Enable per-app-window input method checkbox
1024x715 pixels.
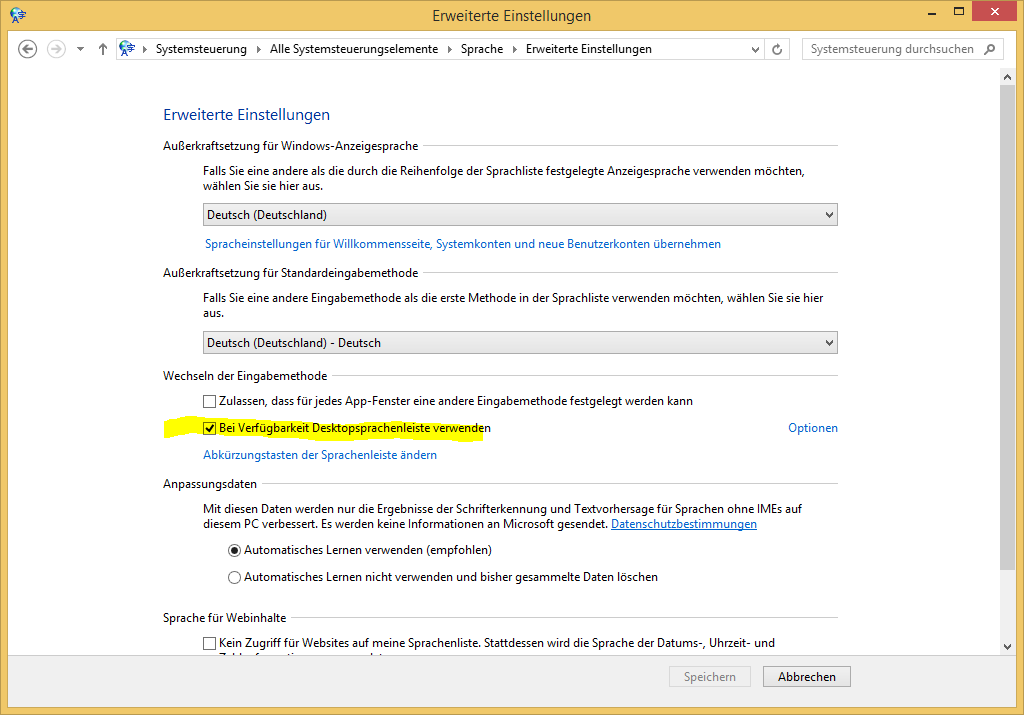pyautogui.click(x=209, y=401)
